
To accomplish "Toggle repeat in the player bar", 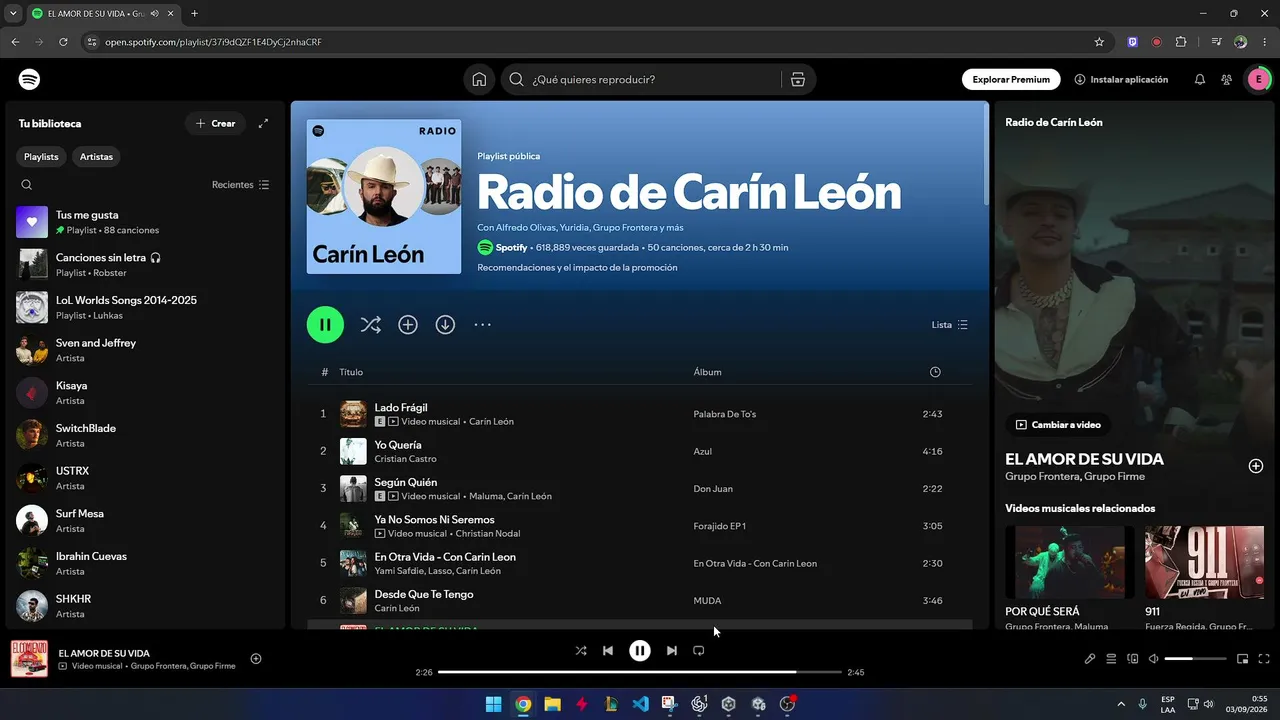I will click(x=699, y=651).
